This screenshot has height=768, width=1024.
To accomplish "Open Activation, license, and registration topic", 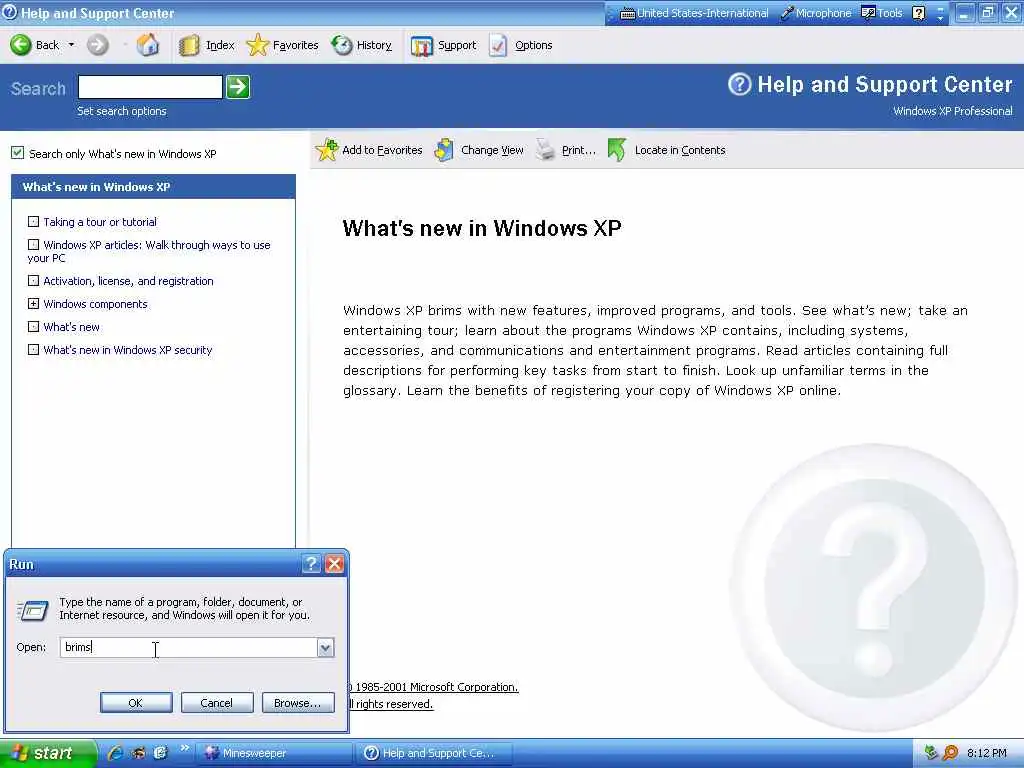I will [128, 281].
